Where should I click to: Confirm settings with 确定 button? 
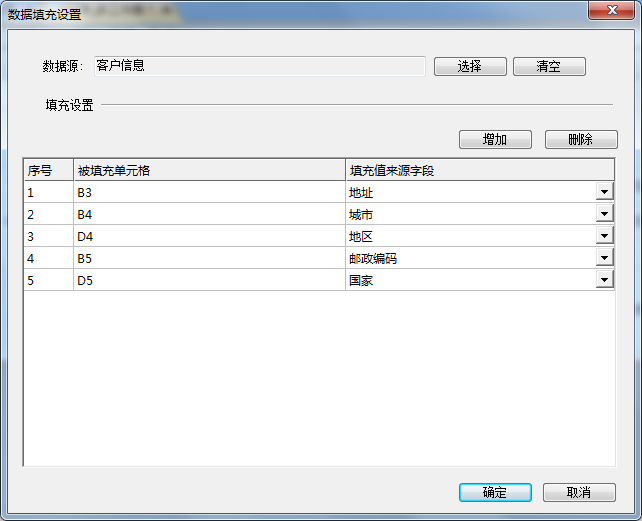pos(494,492)
